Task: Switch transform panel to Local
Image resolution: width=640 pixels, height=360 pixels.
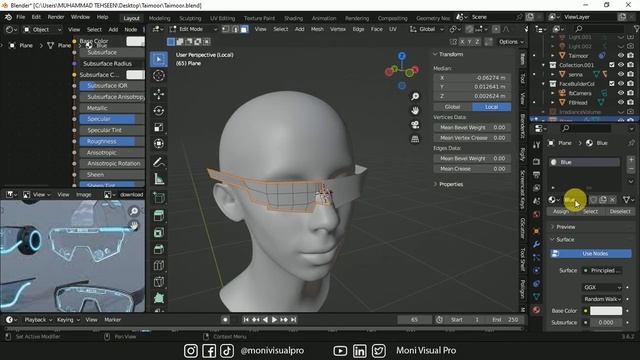Action: [491, 107]
